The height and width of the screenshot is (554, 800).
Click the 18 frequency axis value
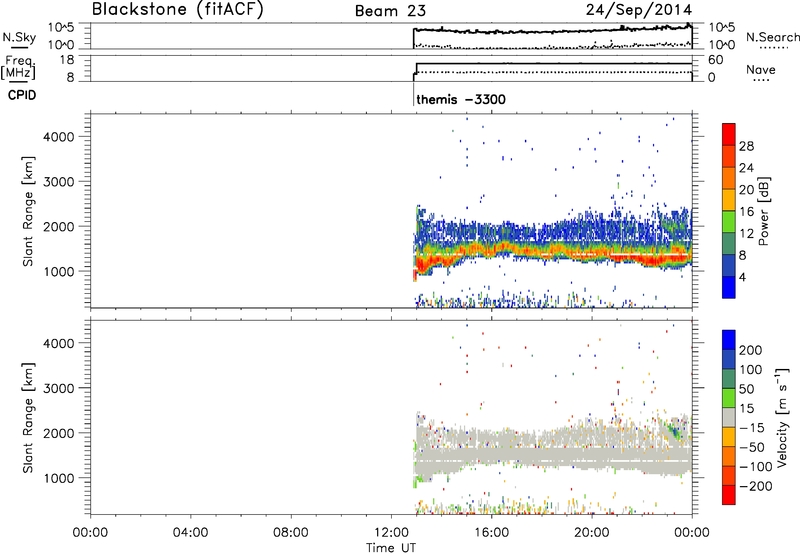tap(67, 60)
